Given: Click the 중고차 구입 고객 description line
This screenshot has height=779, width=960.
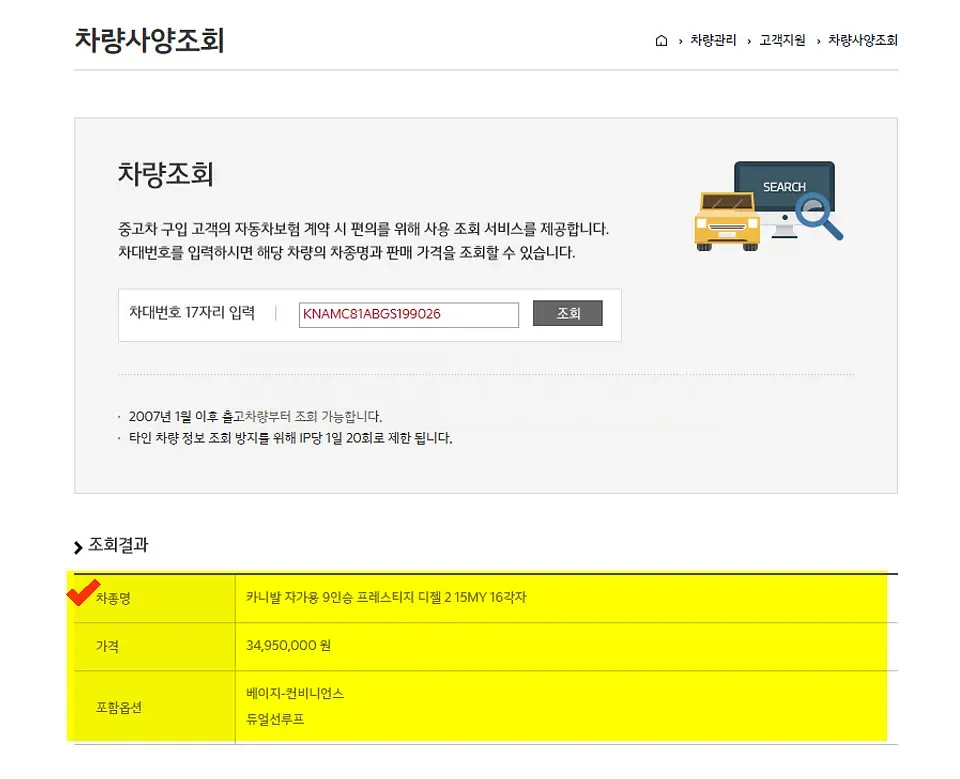Looking at the screenshot, I should point(363,229).
